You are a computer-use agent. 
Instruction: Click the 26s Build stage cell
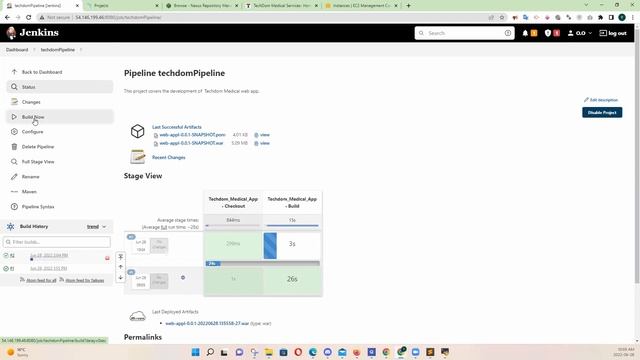tap(292, 279)
